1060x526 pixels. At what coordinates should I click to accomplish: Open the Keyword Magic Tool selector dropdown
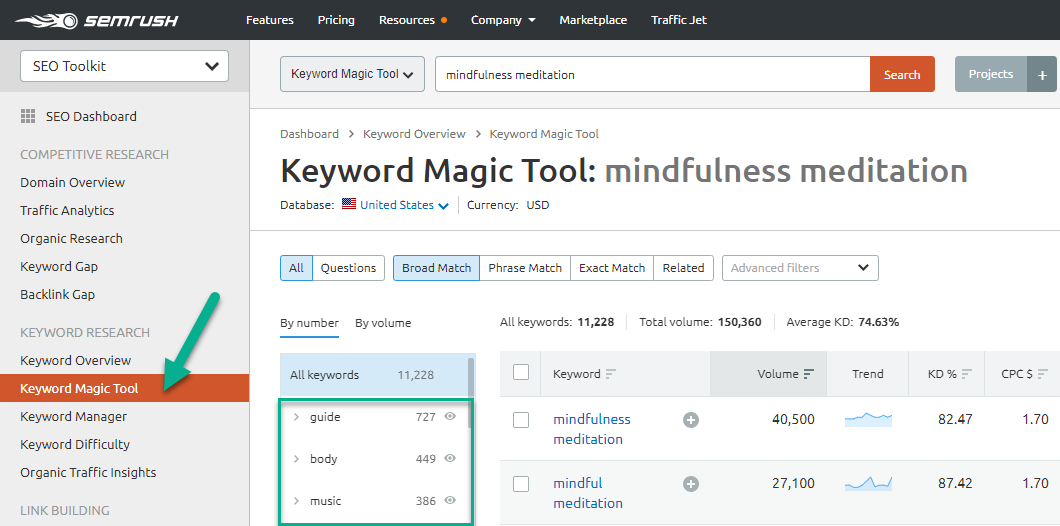click(352, 74)
